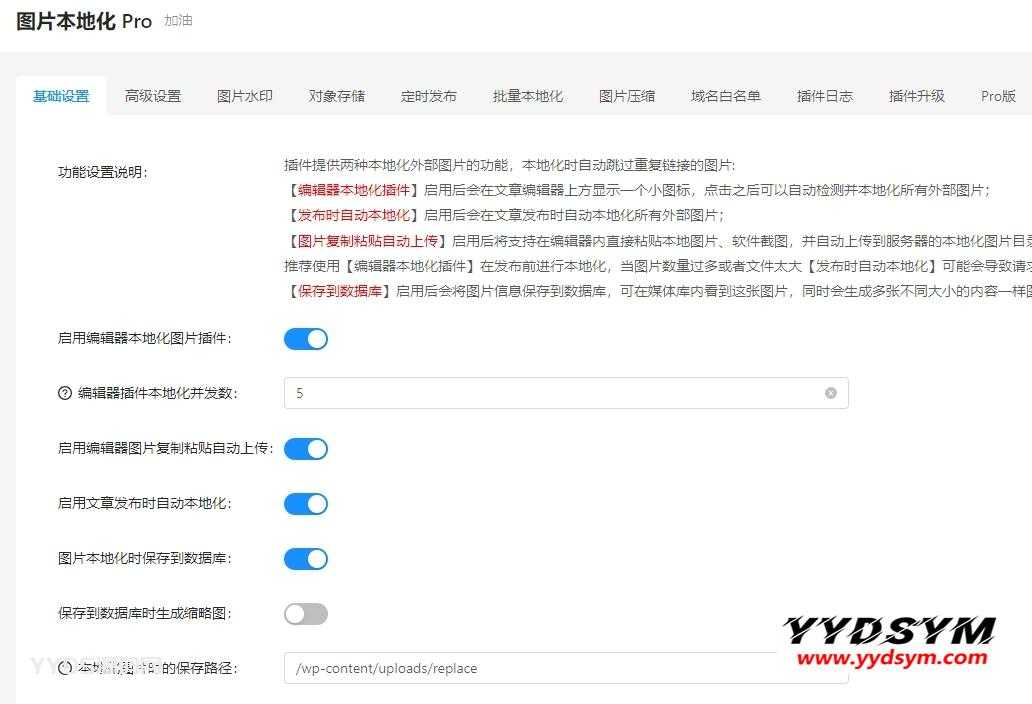Enable 保存到数据库时生成缩略图 switch
The height and width of the screenshot is (704, 1032).
(305, 614)
